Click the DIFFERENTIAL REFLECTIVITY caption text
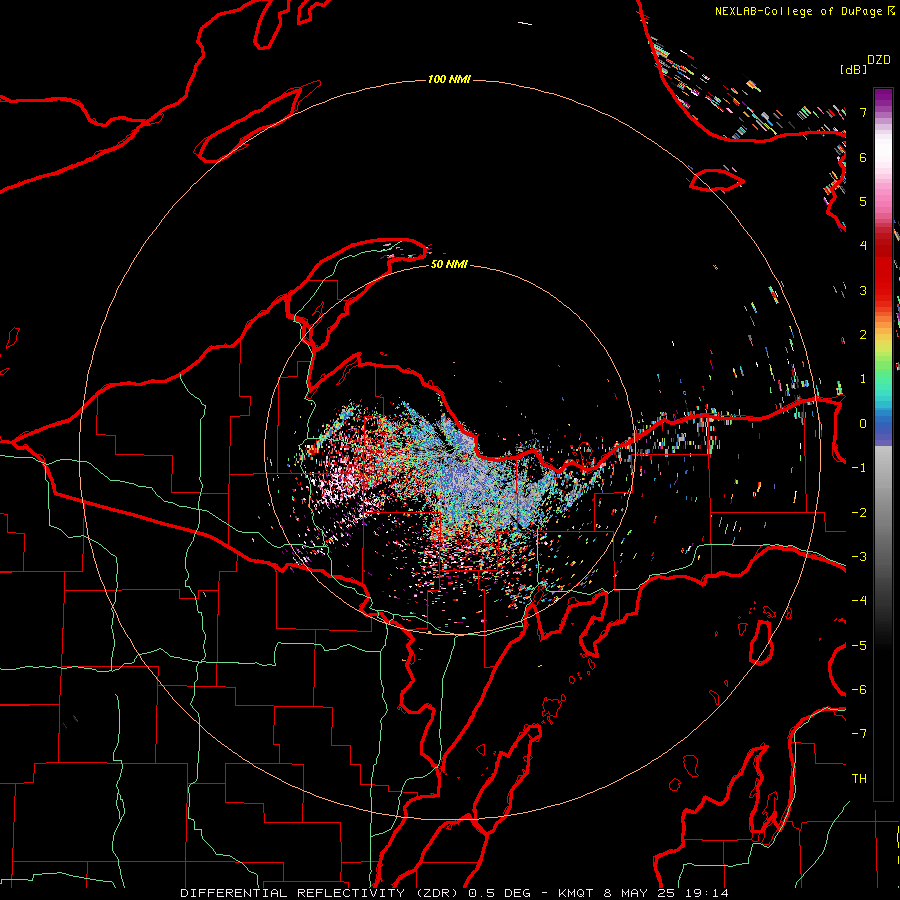 [x=293, y=893]
